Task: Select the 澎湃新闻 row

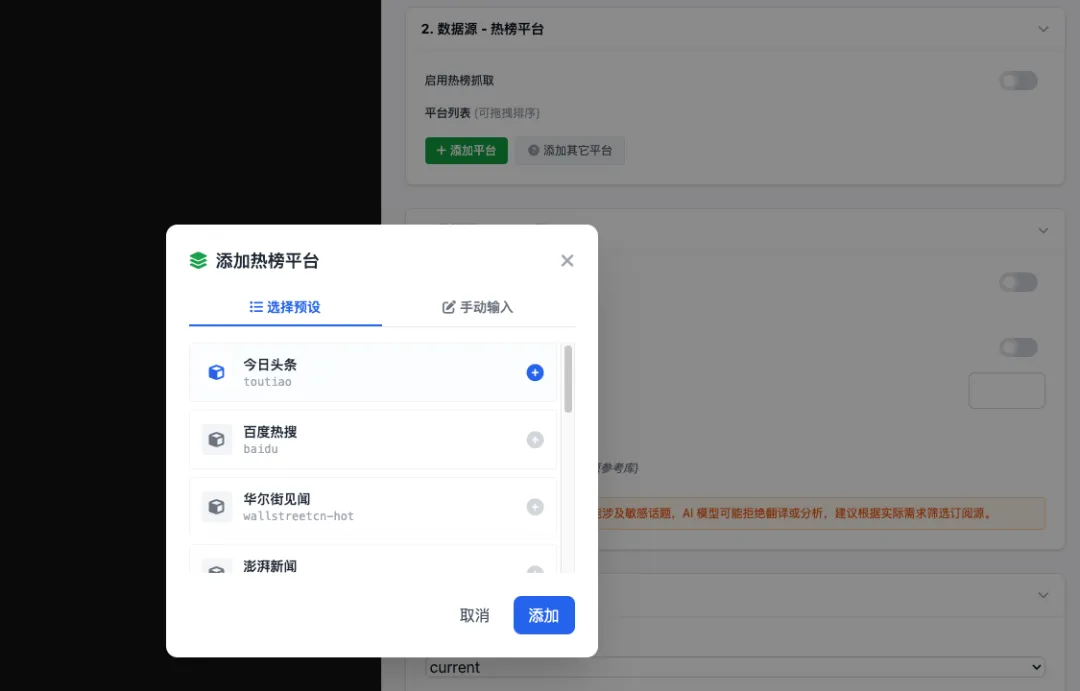Action: tap(373, 559)
